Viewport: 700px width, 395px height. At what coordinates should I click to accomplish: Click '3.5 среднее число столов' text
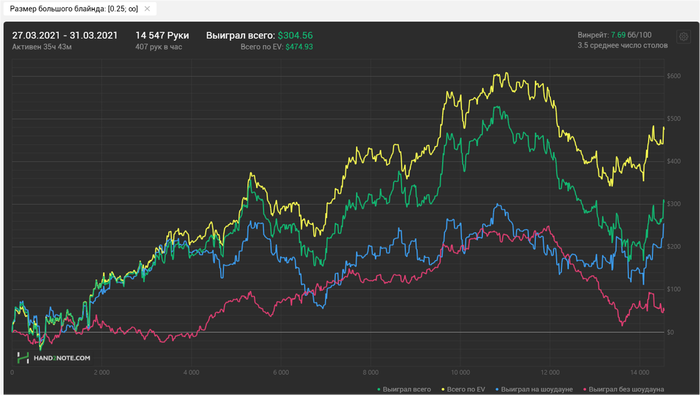tap(622, 45)
